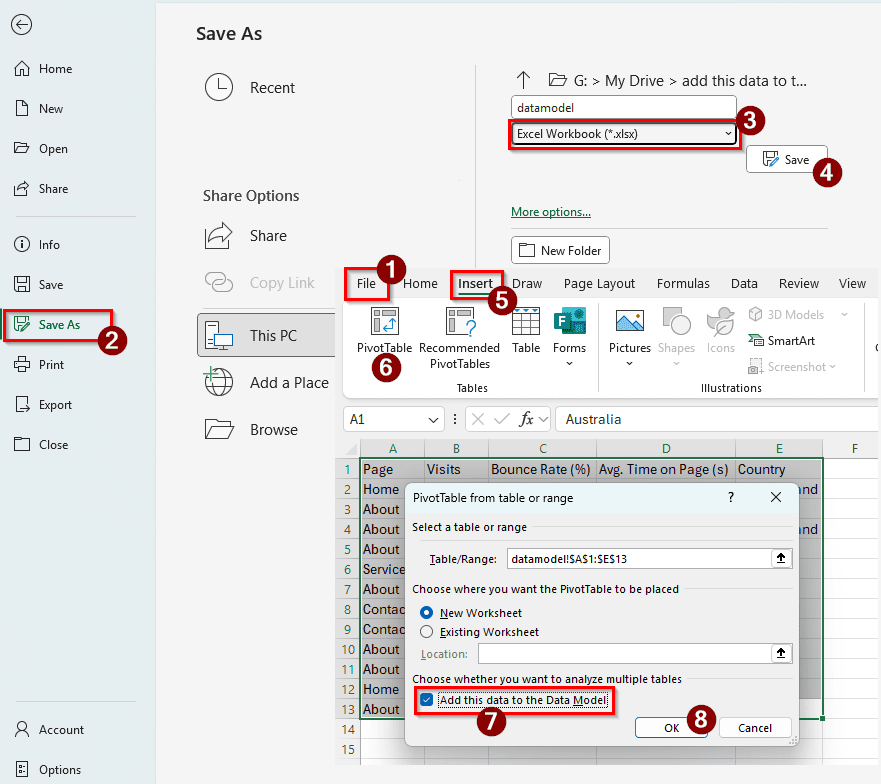Image resolution: width=881 pixels, height=784 pixels.
Task: Select Save As in the sidebar
Action: 59,325
